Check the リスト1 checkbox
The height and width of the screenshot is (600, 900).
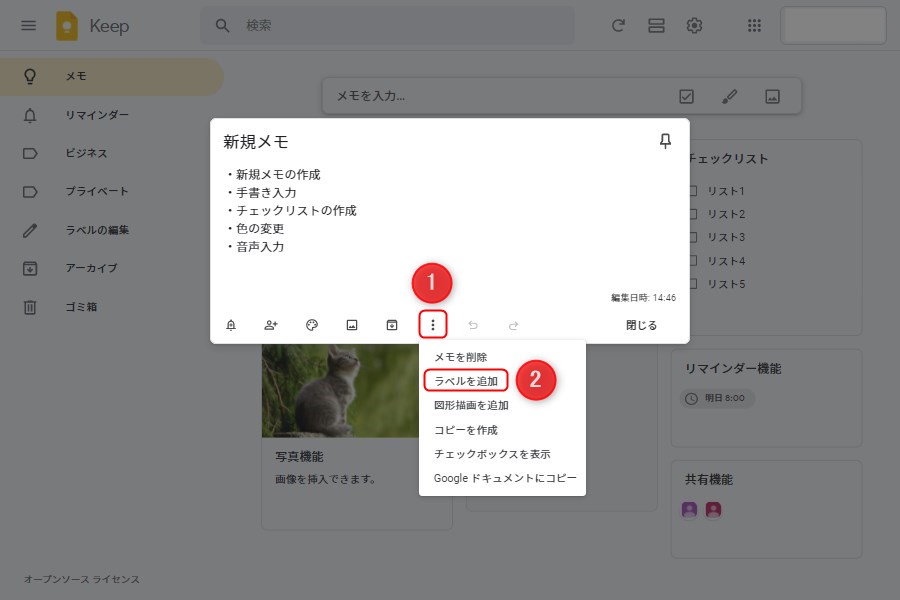692,191
